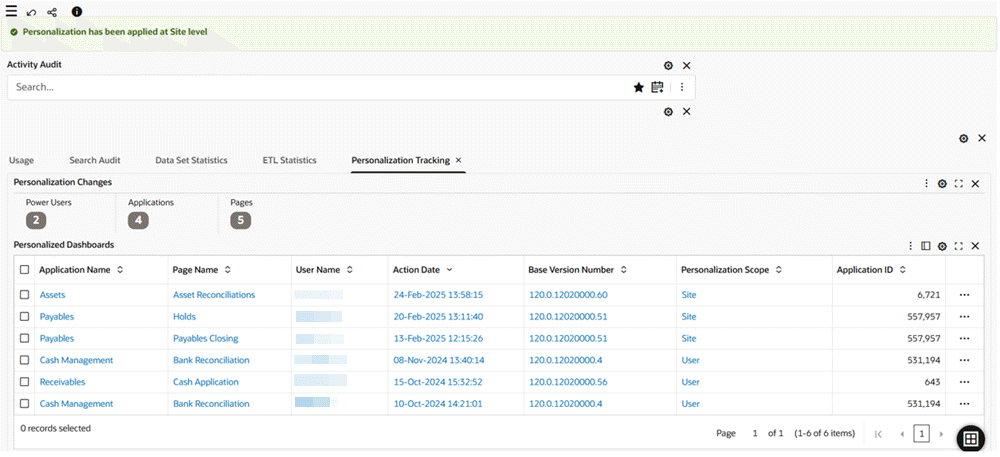Click the star saved searches icon

pos(638,87)
